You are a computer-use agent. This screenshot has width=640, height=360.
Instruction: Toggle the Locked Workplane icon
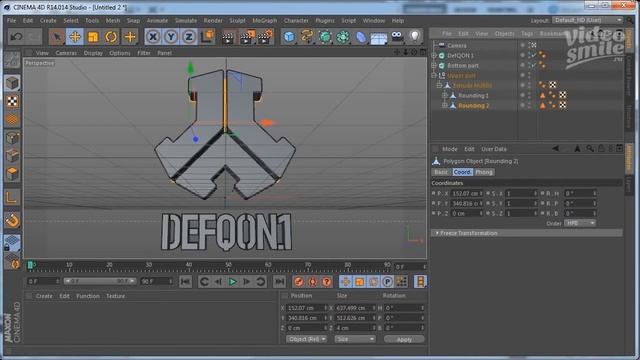pyautogui.click(x=12, y=242)
